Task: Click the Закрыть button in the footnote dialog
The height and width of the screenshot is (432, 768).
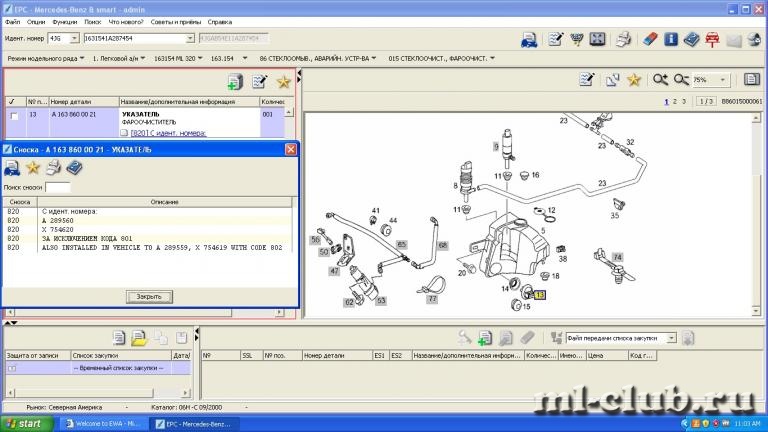Action: coord(149,296)
